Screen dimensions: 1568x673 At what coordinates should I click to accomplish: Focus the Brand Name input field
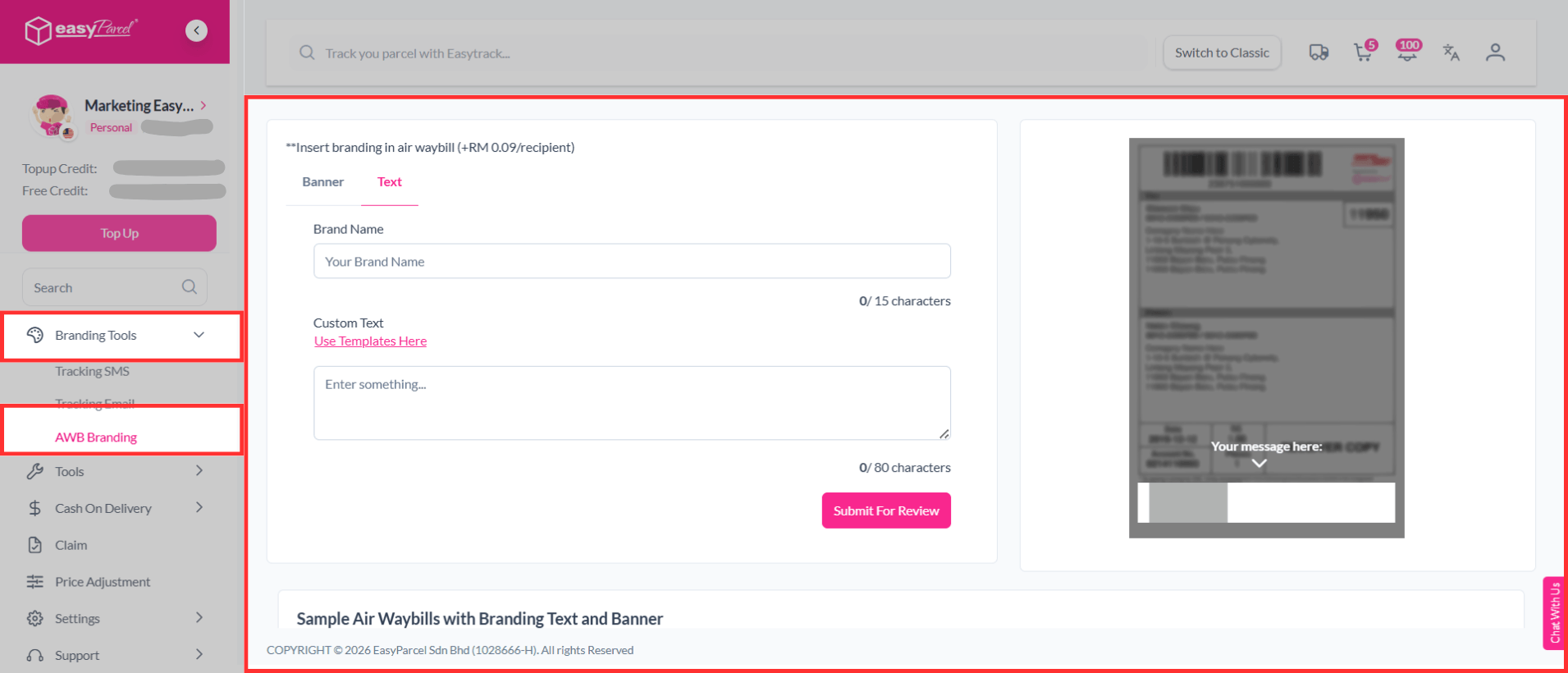(631, 262)
